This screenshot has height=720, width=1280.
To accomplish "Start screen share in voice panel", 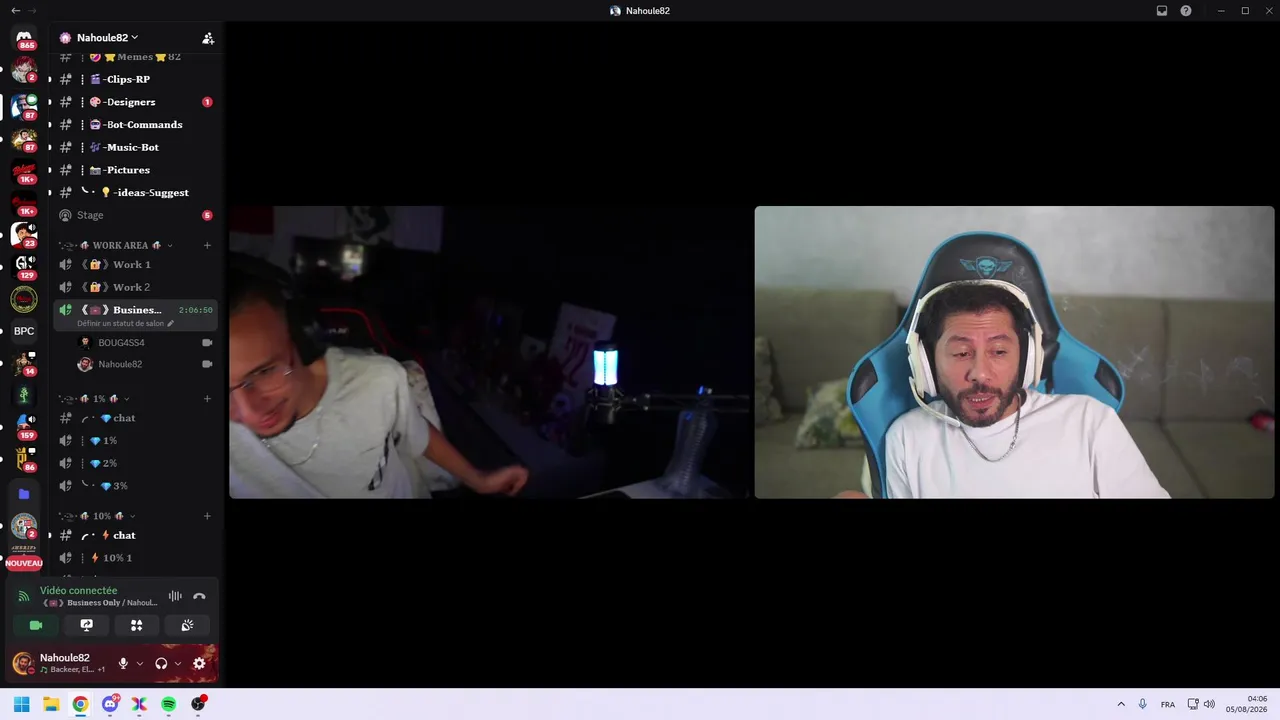I will (86, 625).
